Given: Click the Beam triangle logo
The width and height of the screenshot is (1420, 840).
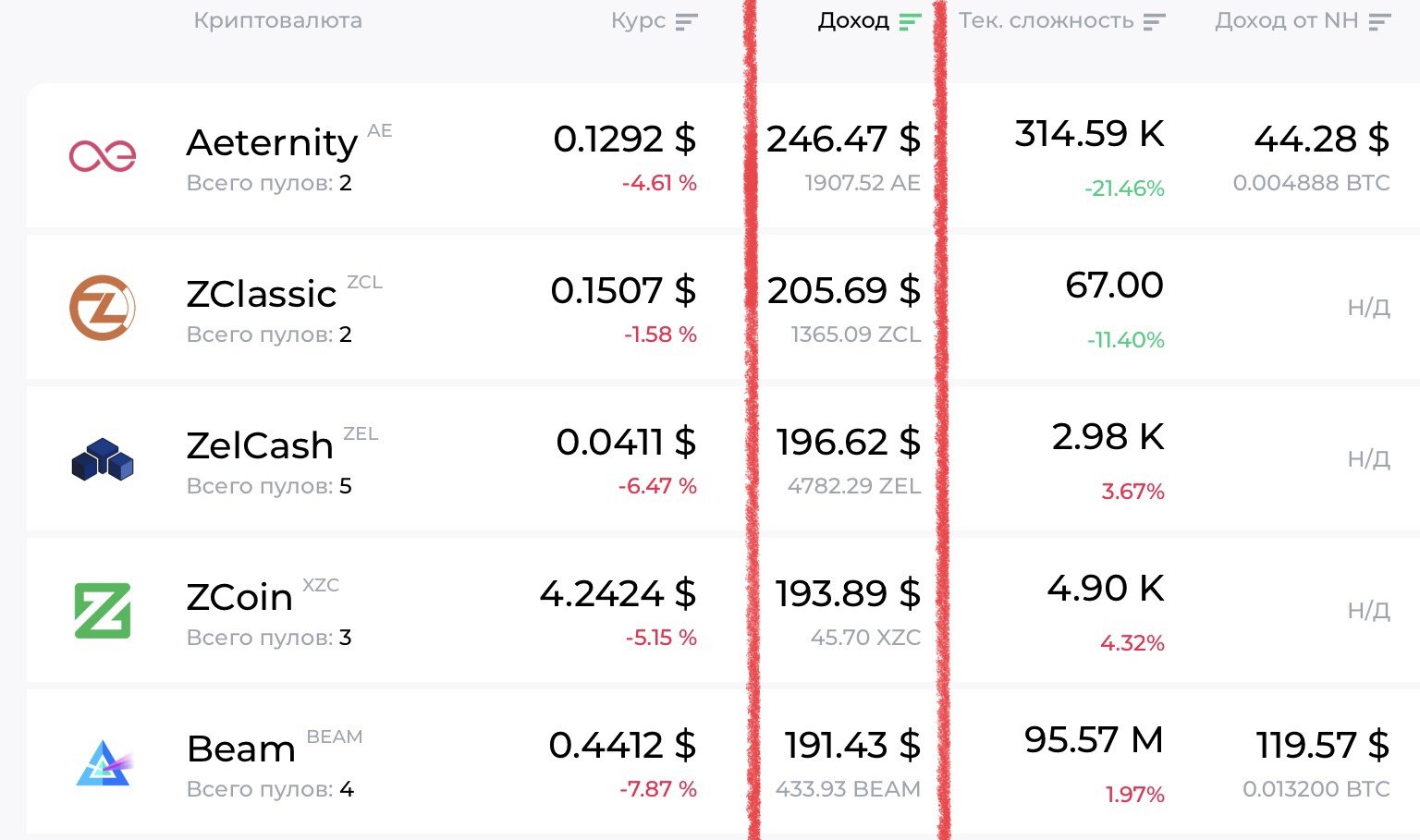Looking at the screenshot, I should point(104,762).
